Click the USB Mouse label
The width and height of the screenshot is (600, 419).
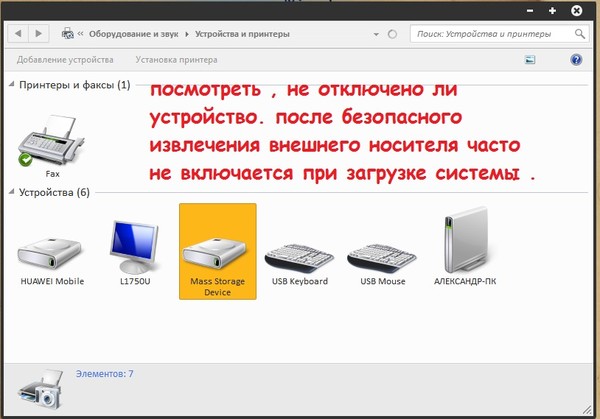click(383, 281)
